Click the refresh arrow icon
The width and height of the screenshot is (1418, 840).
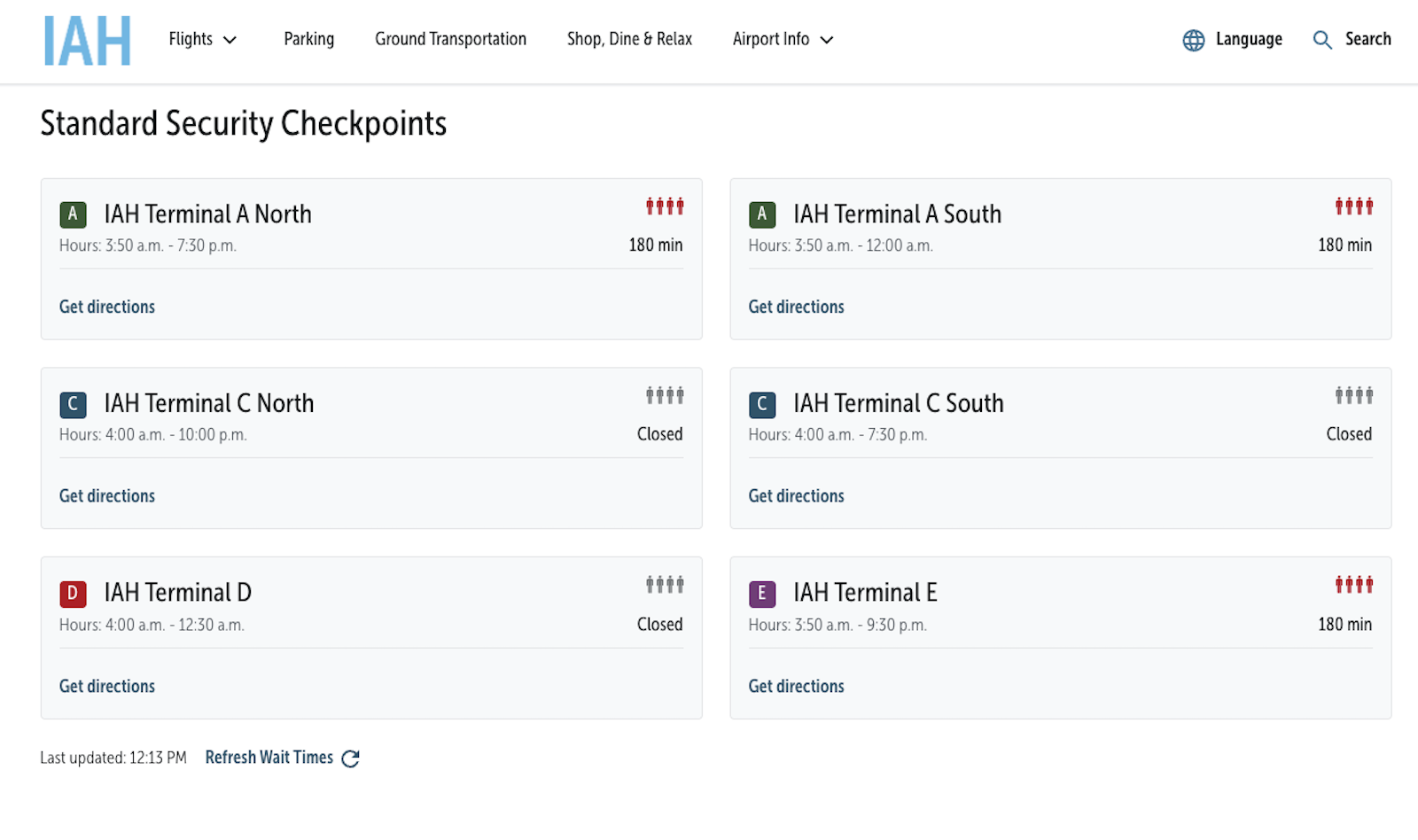[350, 758]
